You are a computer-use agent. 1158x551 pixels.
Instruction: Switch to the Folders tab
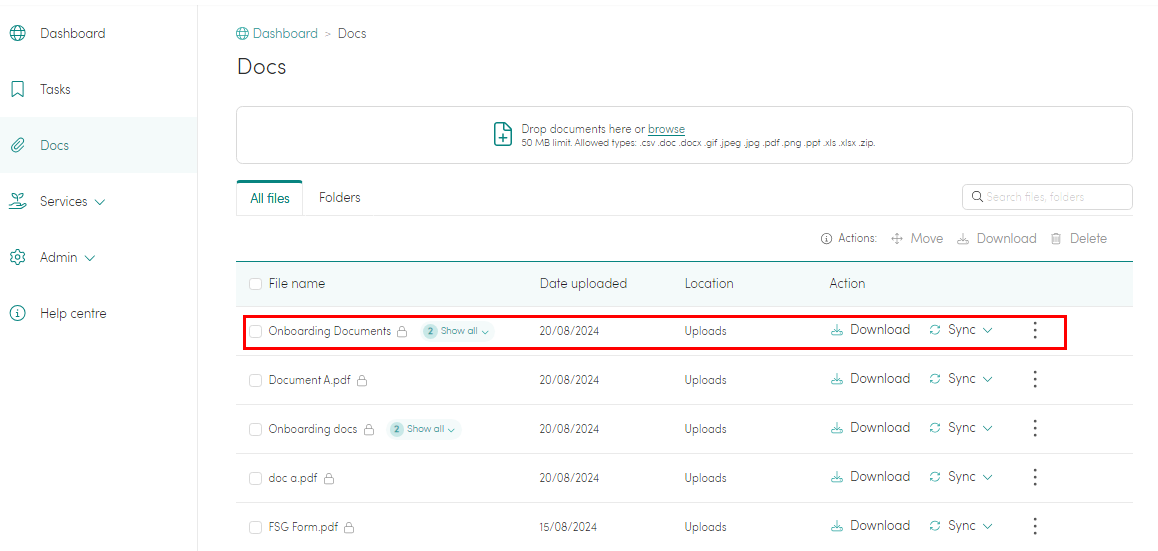339,198
